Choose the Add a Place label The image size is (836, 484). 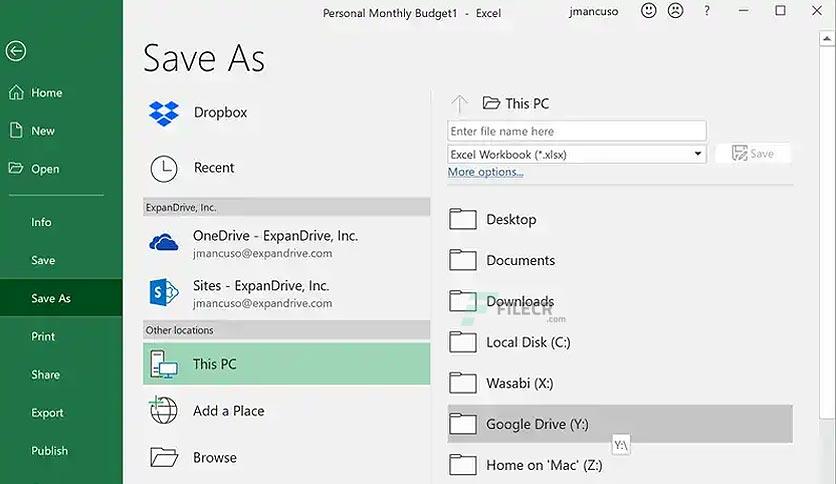229,411
